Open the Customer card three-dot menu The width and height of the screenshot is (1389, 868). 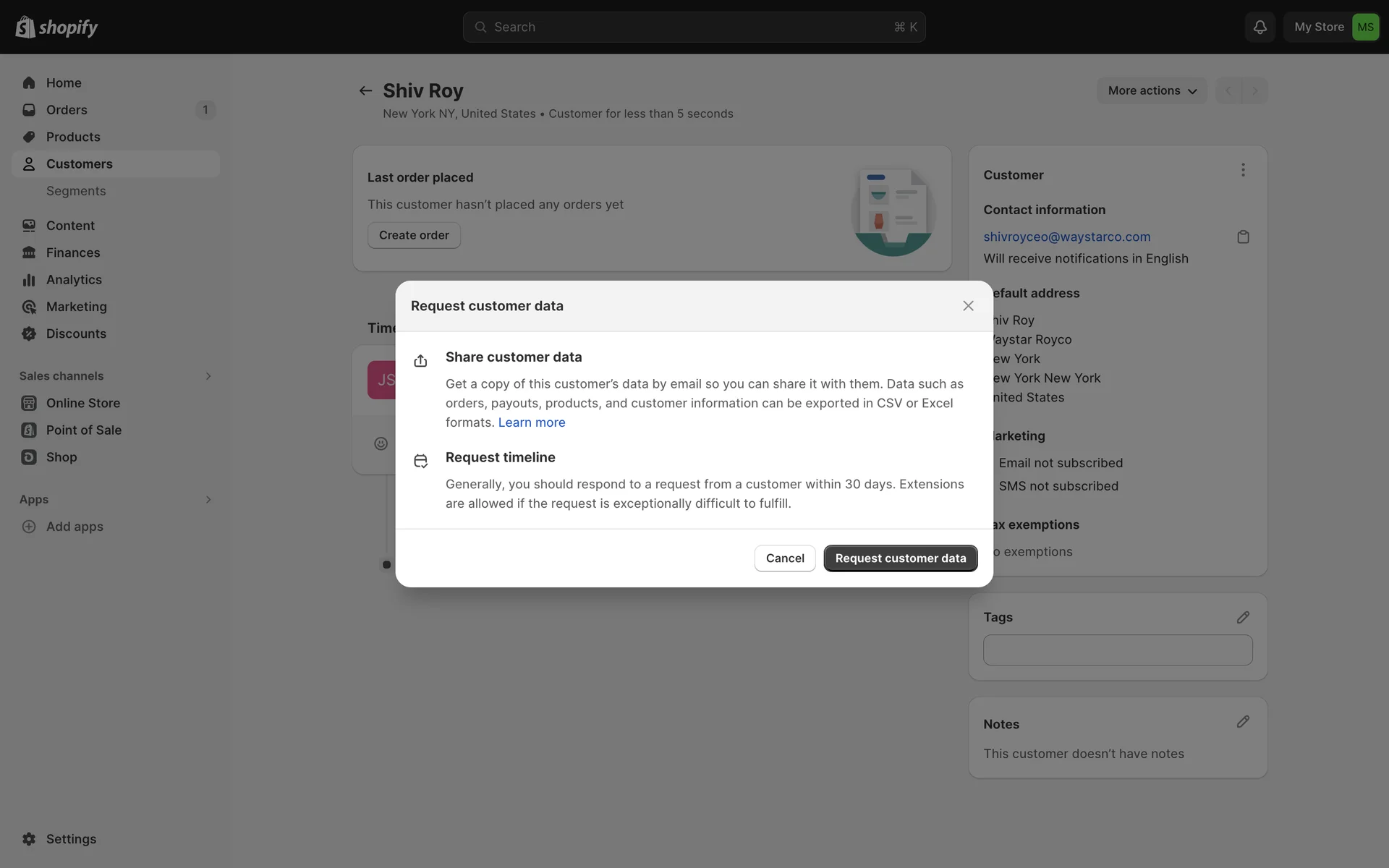(x=1243, y=170)
